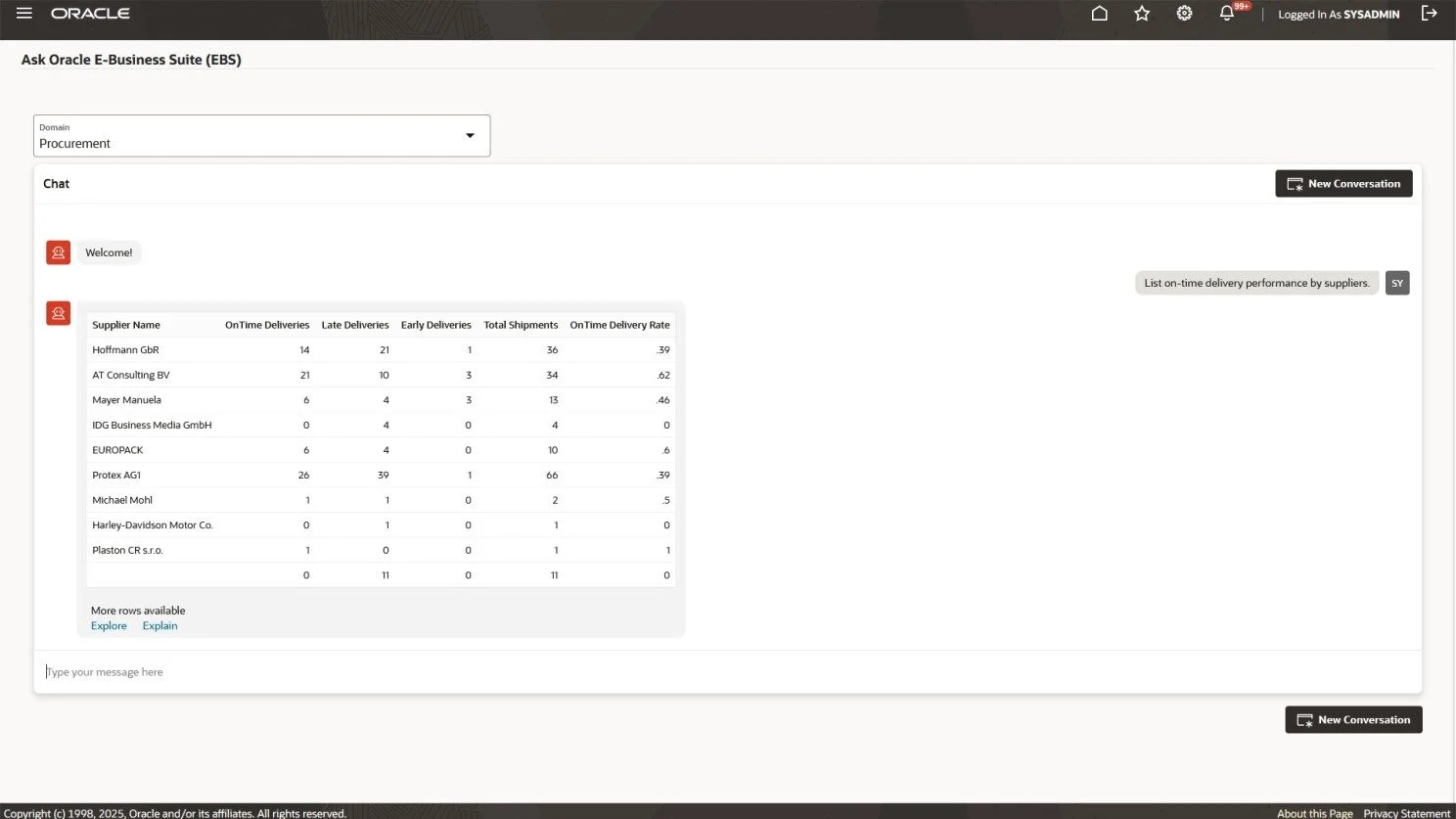Screen dimensions: 1456x819
Task: Select the Protex AG1 supplier
Action: pyautogui.click(x=116, y=476)
